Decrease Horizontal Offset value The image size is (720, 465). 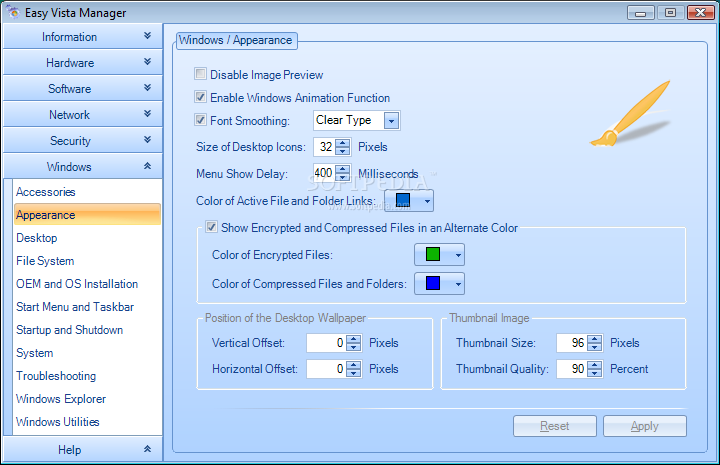354,373
